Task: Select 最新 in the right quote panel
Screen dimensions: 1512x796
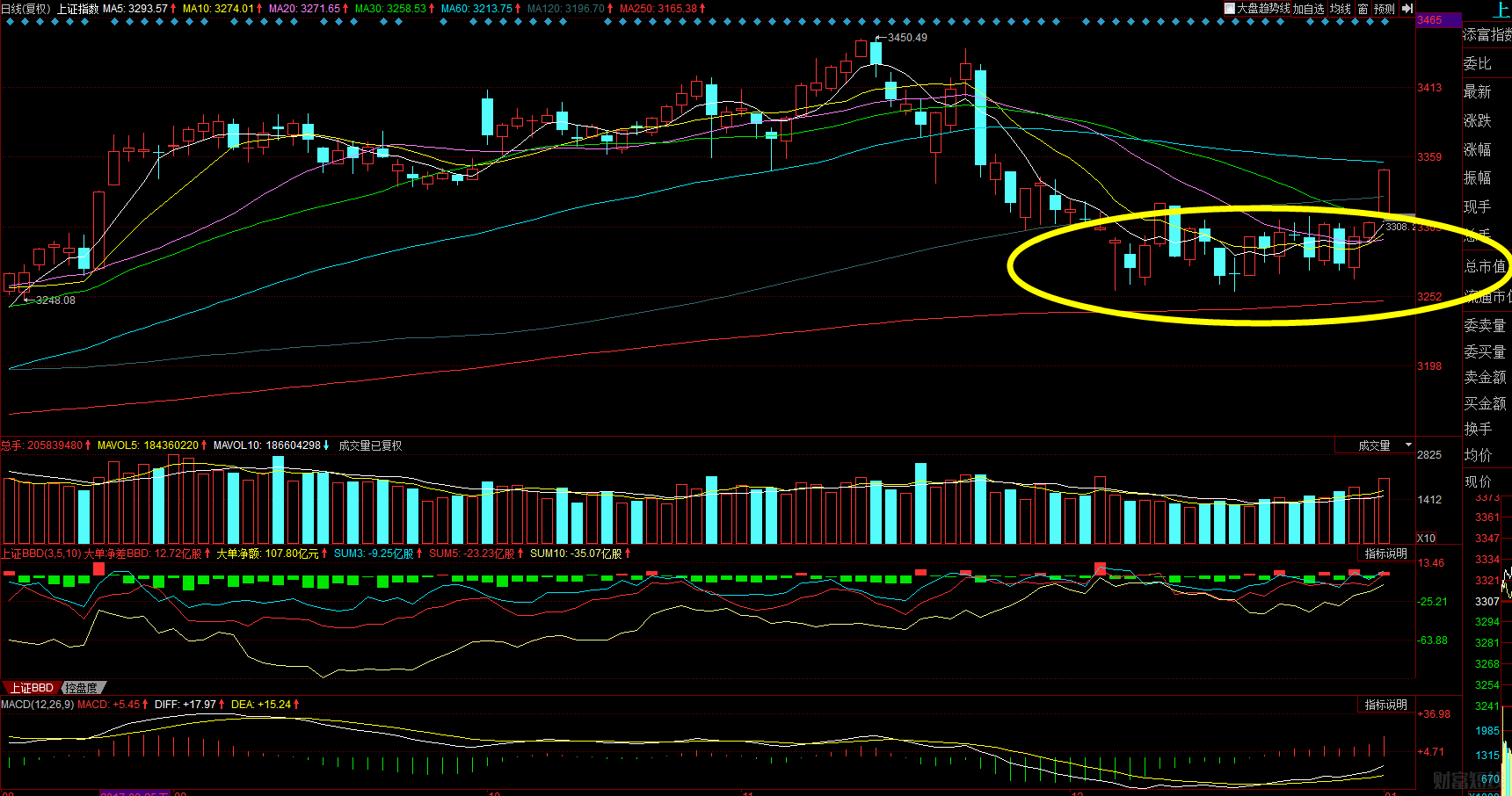Action: tap(1478, 91)
